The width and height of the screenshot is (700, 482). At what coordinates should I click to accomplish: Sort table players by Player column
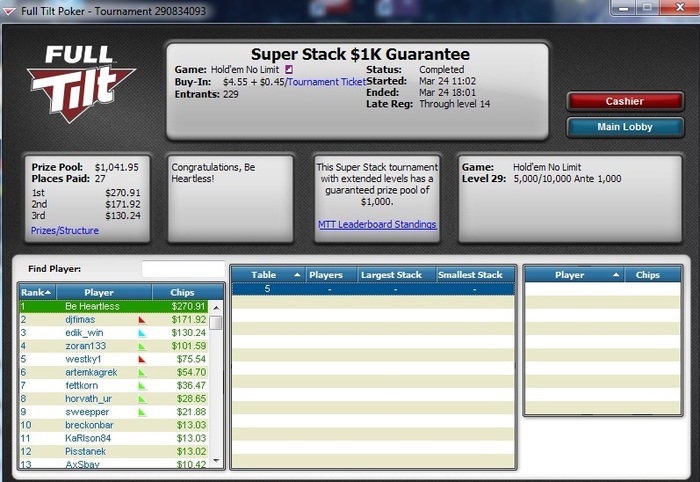point(574,275)
